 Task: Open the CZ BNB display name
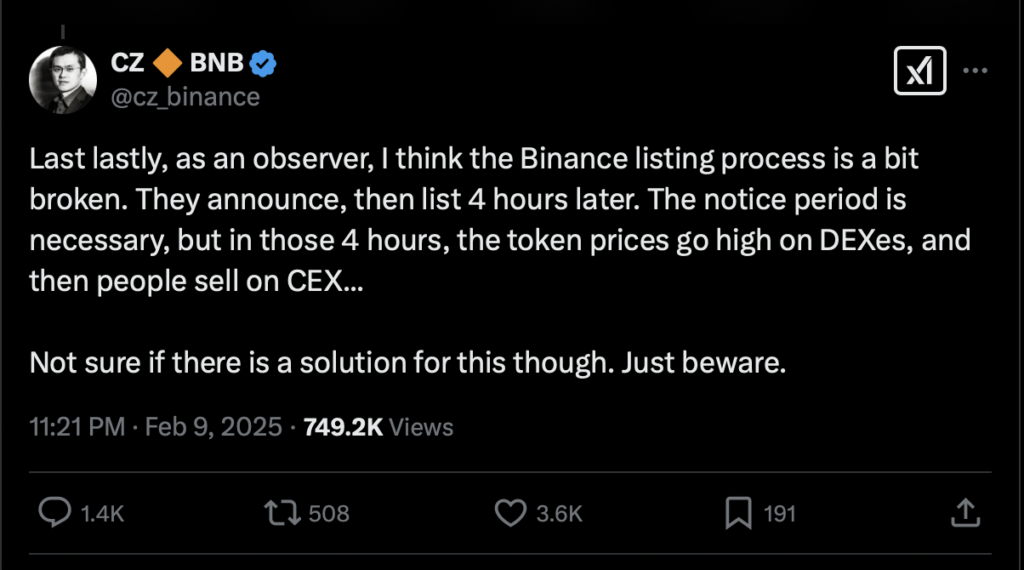point(177,63)
